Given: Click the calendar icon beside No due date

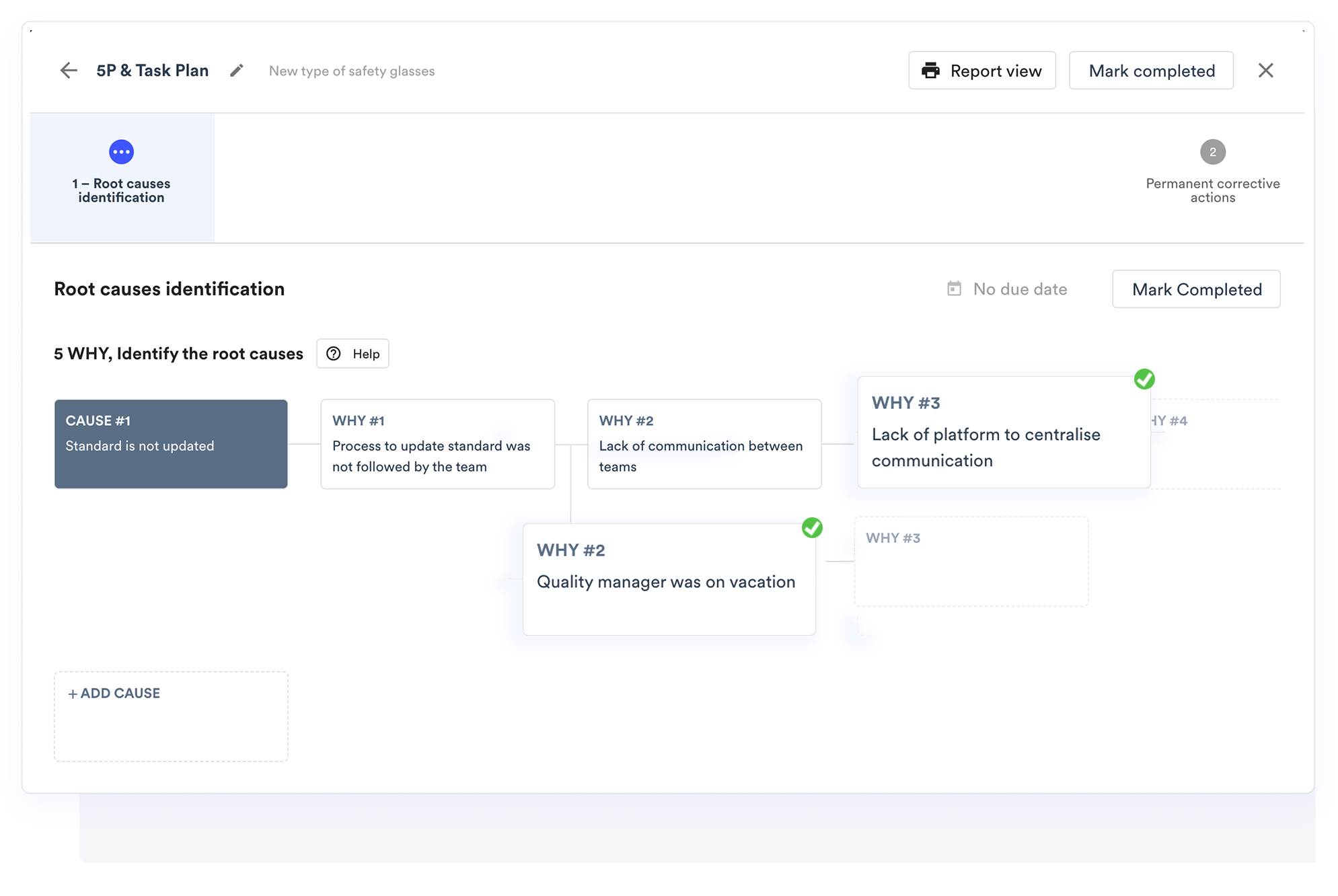Looking at the screenshot, I should [x=954, y=289].
